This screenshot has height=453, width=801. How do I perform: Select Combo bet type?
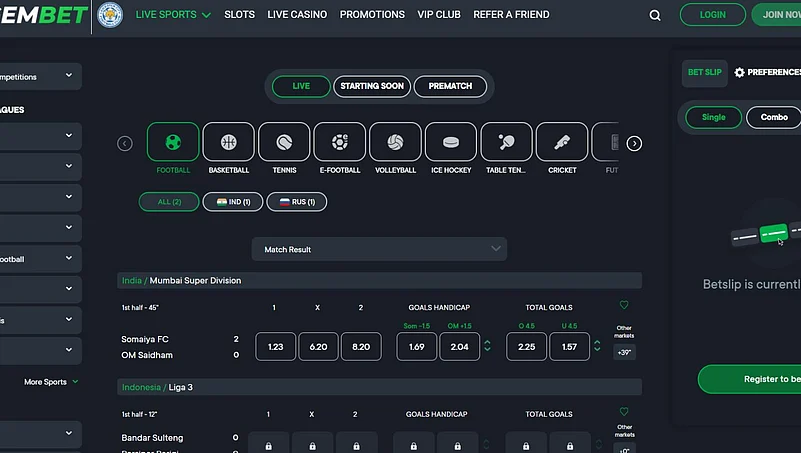(773, 117)
